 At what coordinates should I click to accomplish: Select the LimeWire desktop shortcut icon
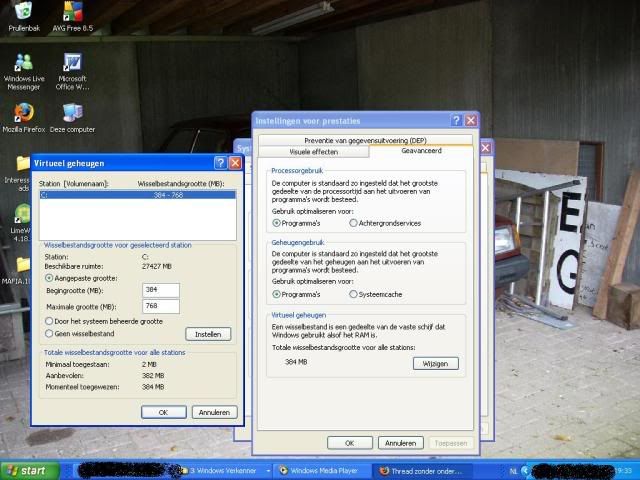click(x=22, y=217)
